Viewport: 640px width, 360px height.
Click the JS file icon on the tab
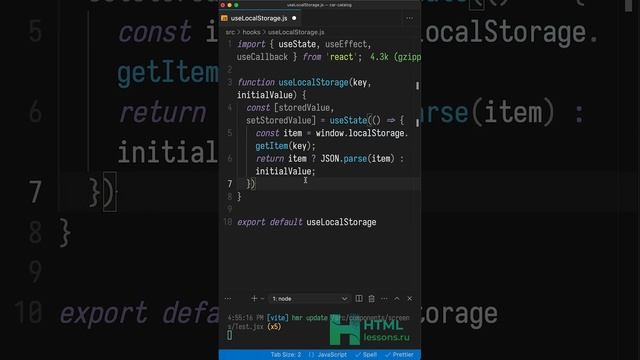point(224,18)
